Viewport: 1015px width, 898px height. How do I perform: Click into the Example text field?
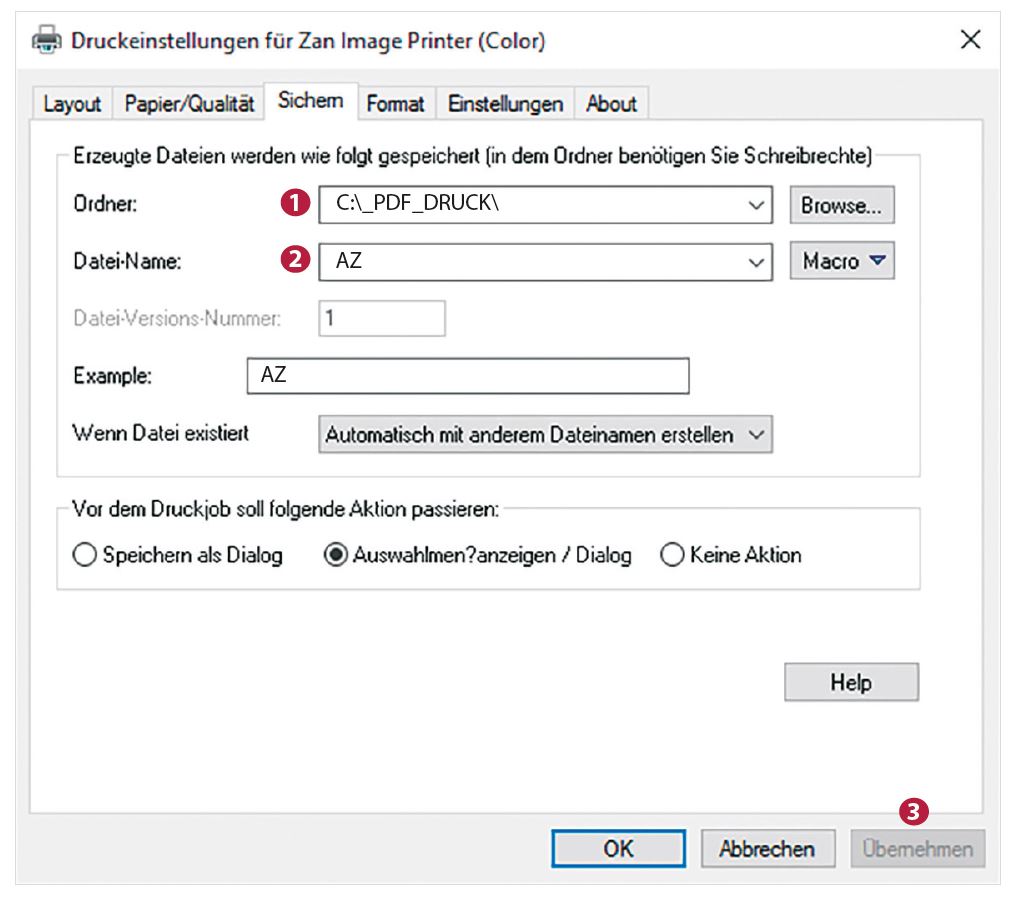coord(467,376)
